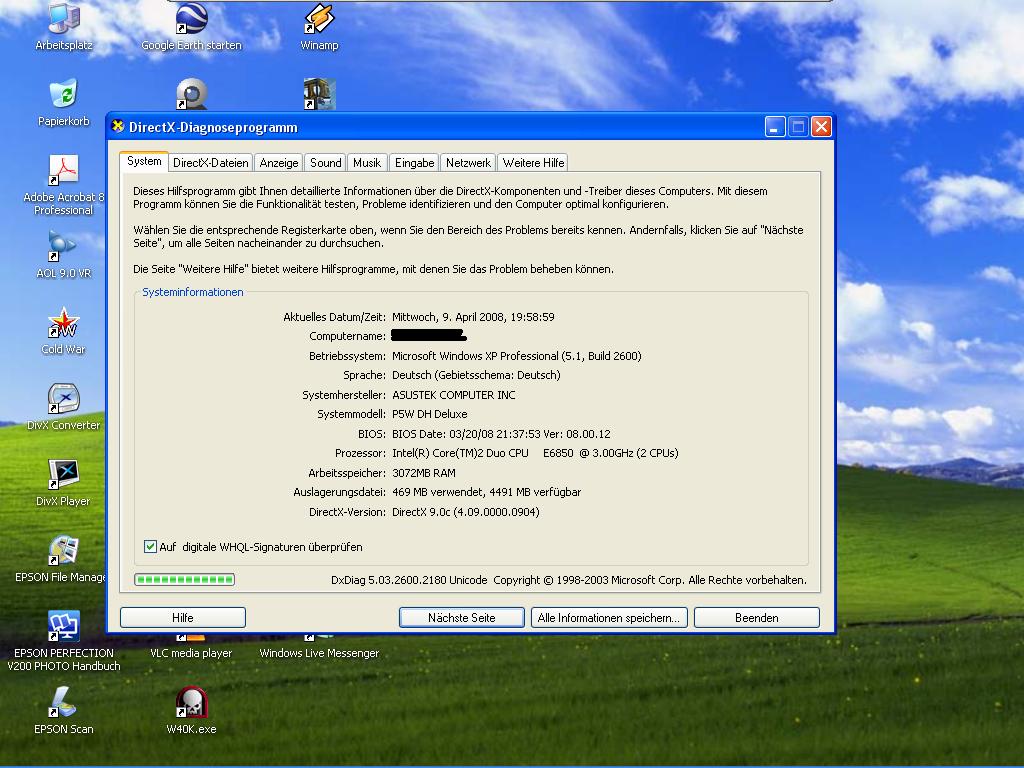Click the date value Mittwoch, 9. April 2008
This screenshot has height=768, width=1024.
click(473, 317)
